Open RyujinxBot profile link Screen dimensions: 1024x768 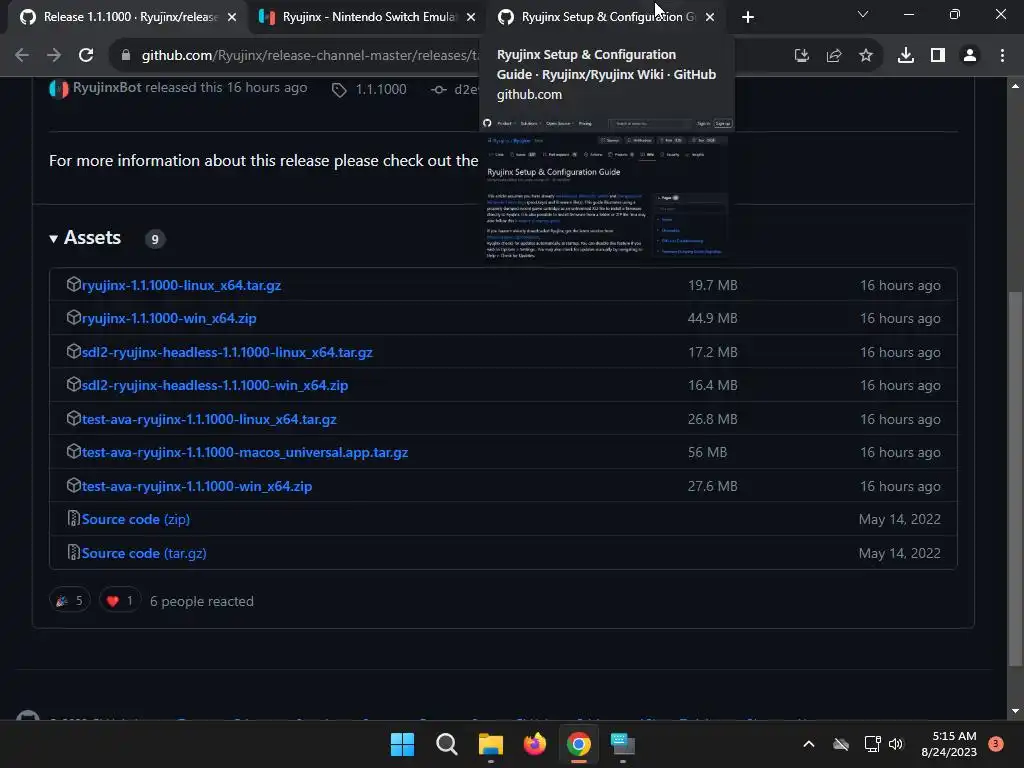coord(107,88)
